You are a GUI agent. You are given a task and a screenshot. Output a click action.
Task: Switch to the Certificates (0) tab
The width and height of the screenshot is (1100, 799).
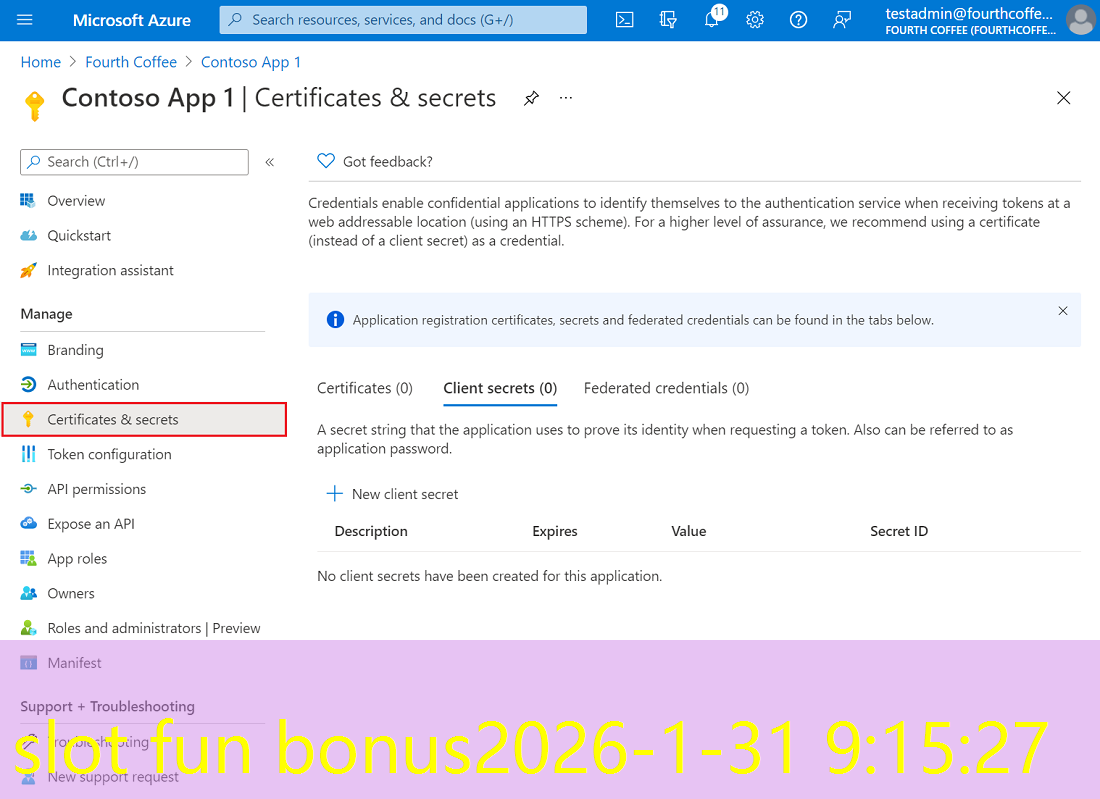click(x=364, y=388)
